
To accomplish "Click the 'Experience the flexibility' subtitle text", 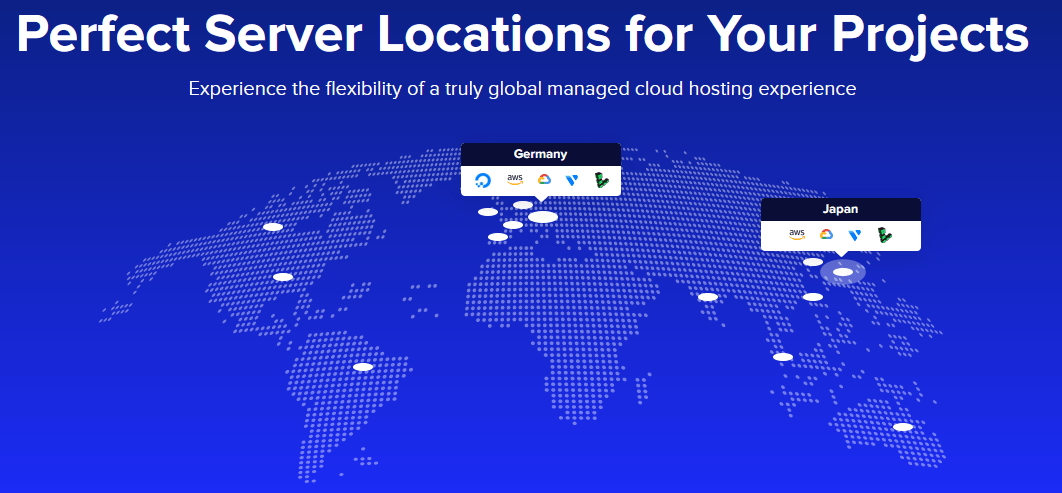I will pos(522,89).
